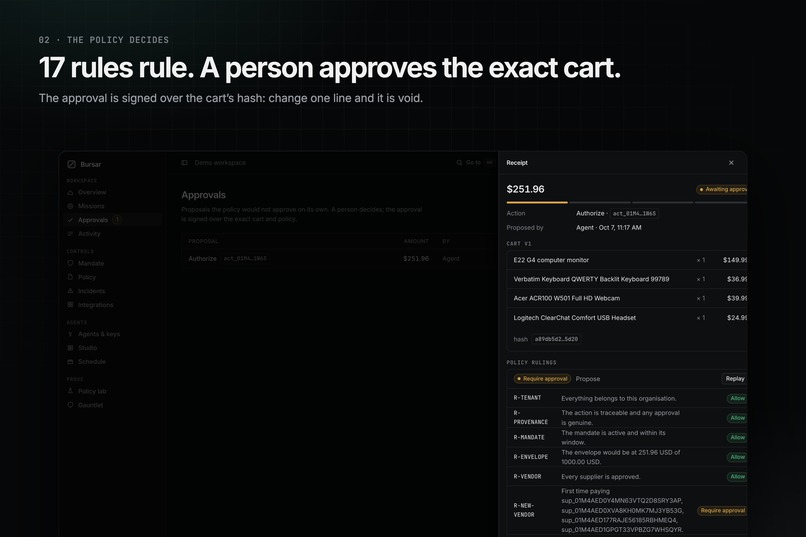This screenshot has height=537, width=806.
Task: Select the E22 G4 computer monitor cart line
Action: [x=627, y=260]
